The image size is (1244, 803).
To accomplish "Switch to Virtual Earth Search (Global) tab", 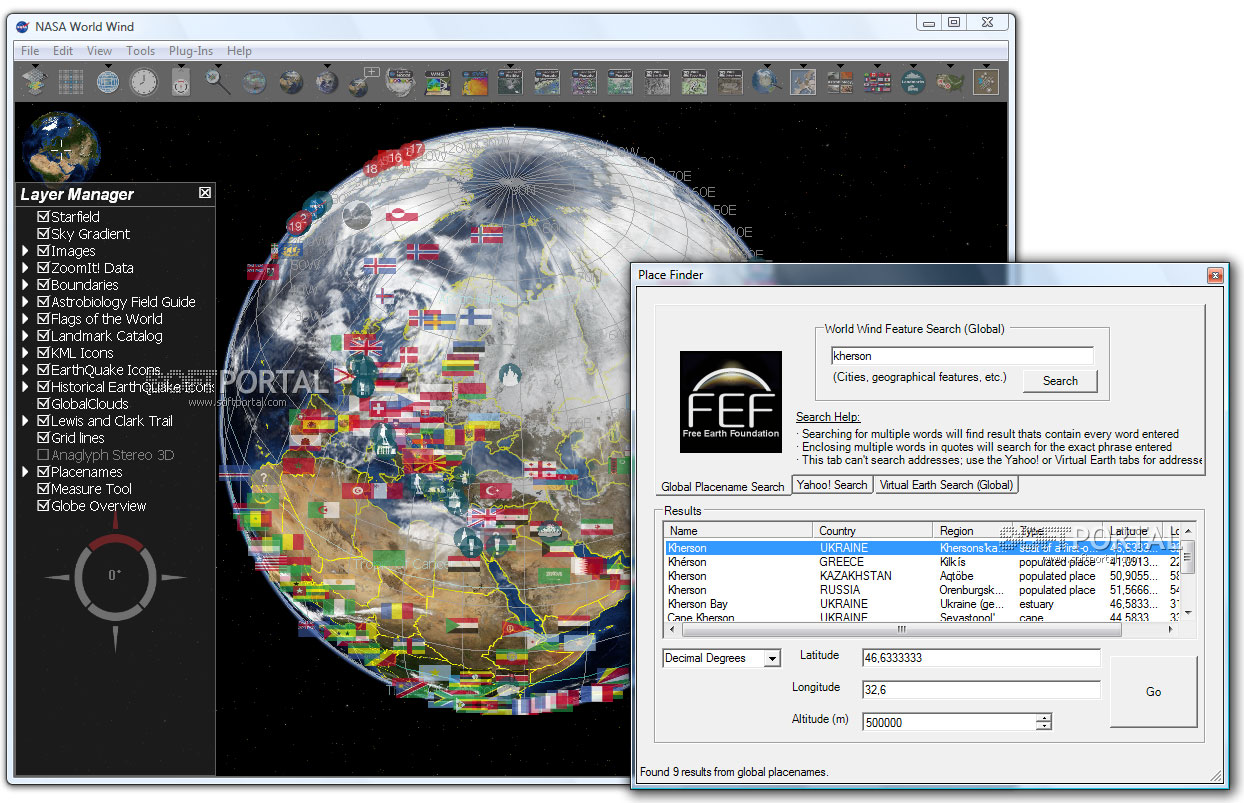I will 946,485.
